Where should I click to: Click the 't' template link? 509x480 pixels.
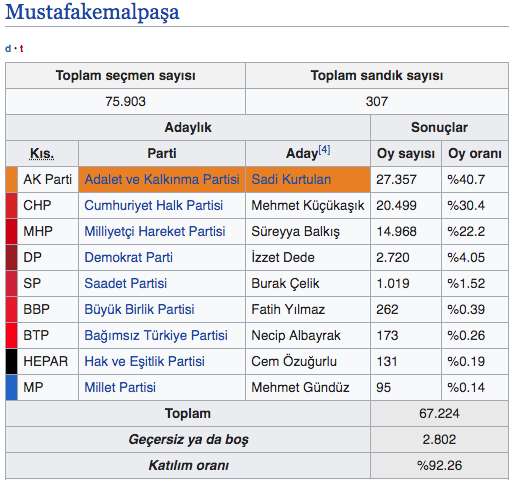pyautogui.click(x=21, y=49)
